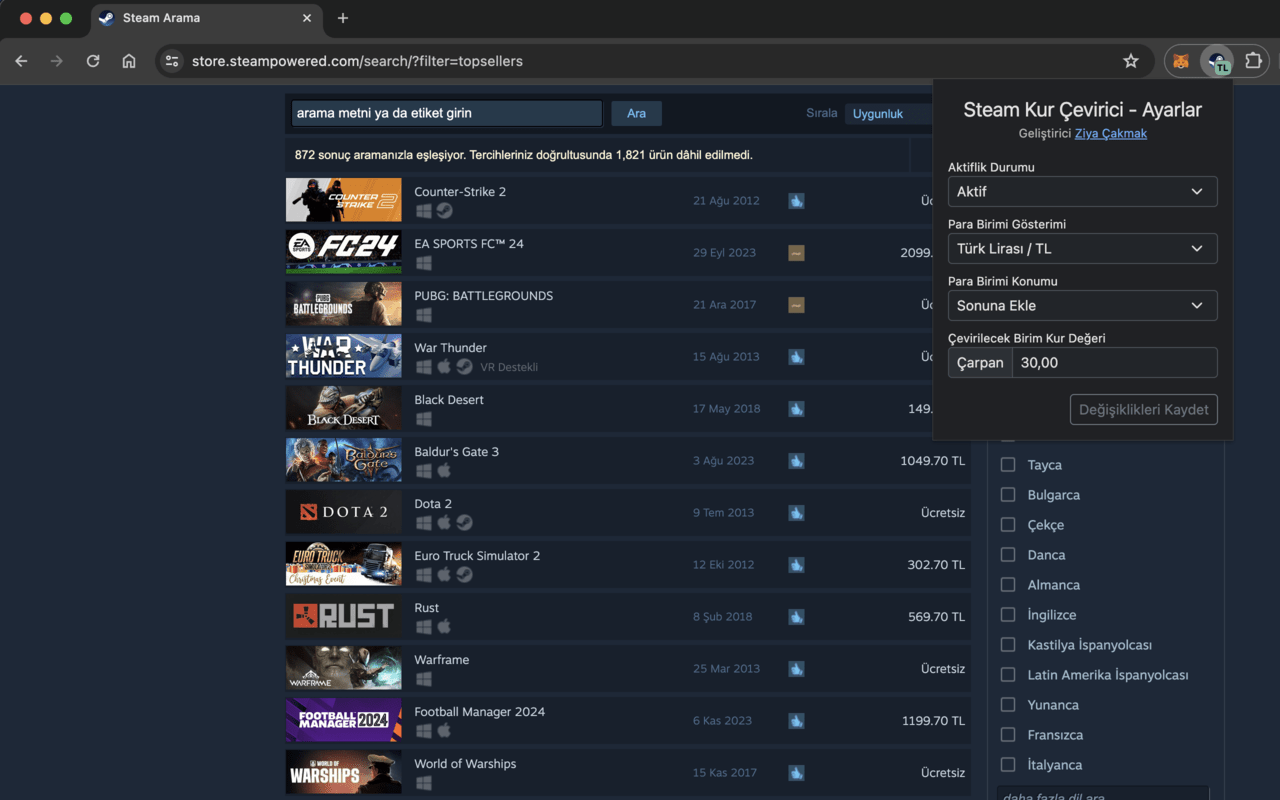
Task: Click the home icon in the browser toolbar
Action: point(129,61)
